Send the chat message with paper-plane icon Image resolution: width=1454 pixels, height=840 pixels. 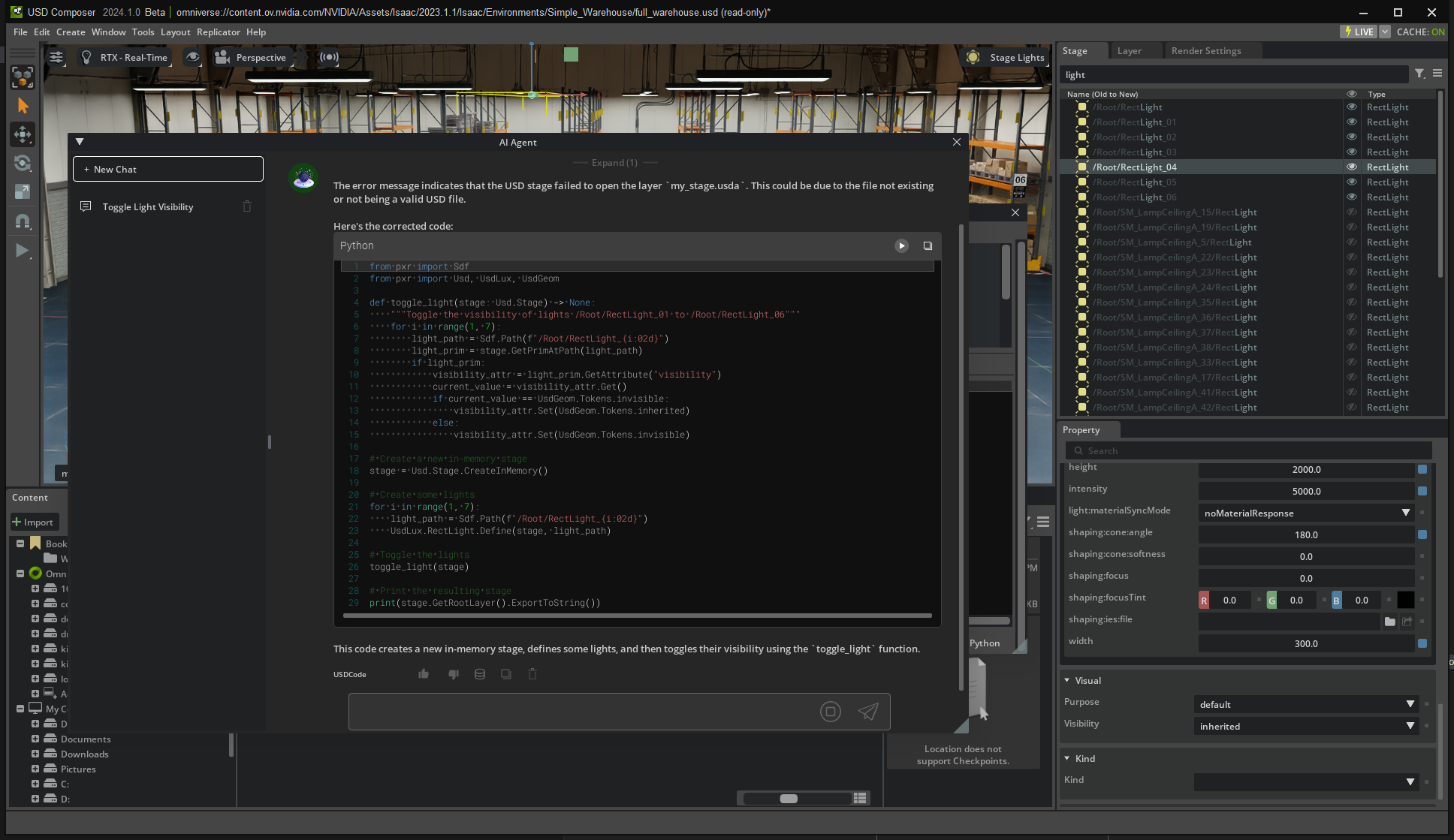coord(868,712)
